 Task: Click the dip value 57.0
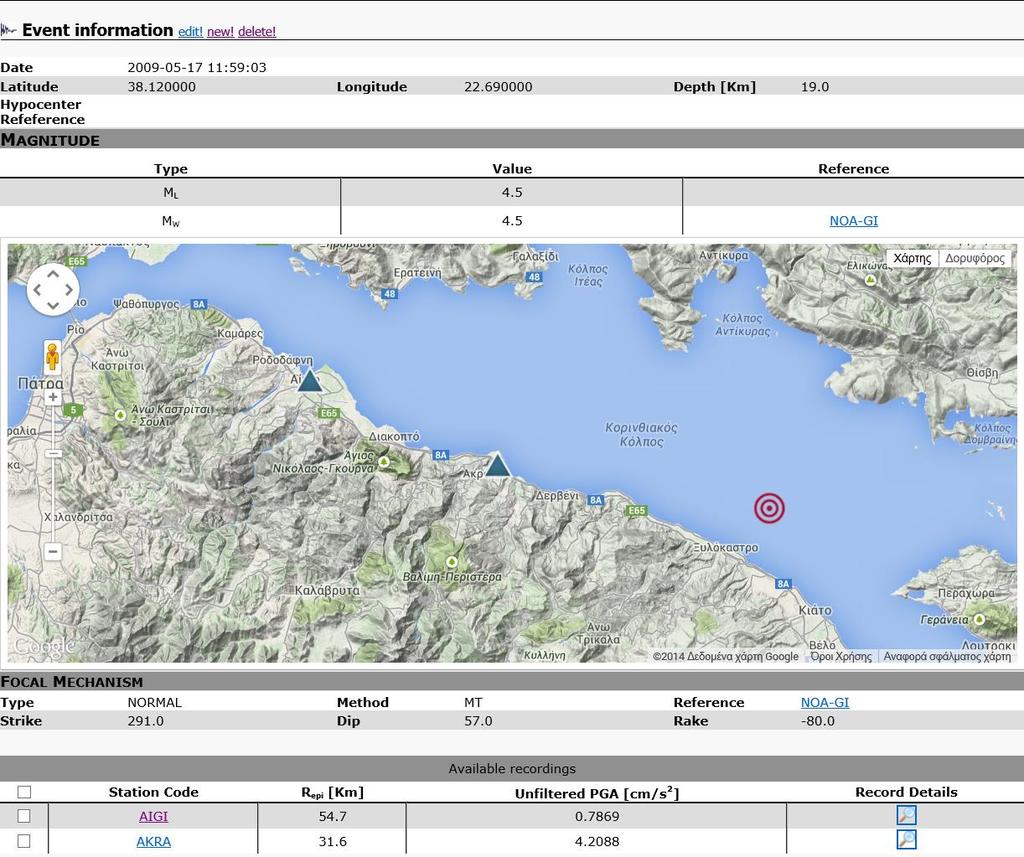point(478,721)
